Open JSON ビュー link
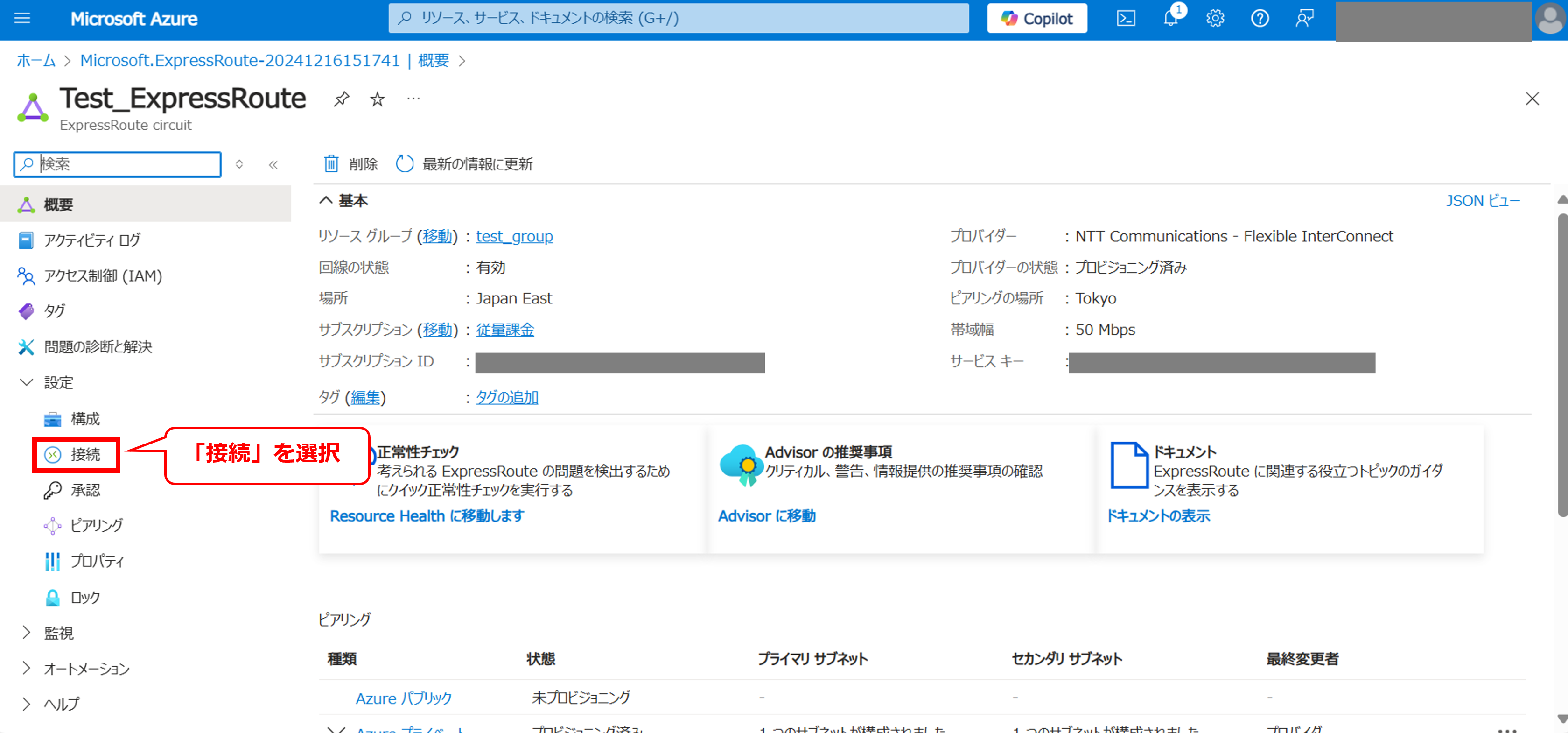The height and width of the screenshot is (733, 1568). click(1483, 200)
